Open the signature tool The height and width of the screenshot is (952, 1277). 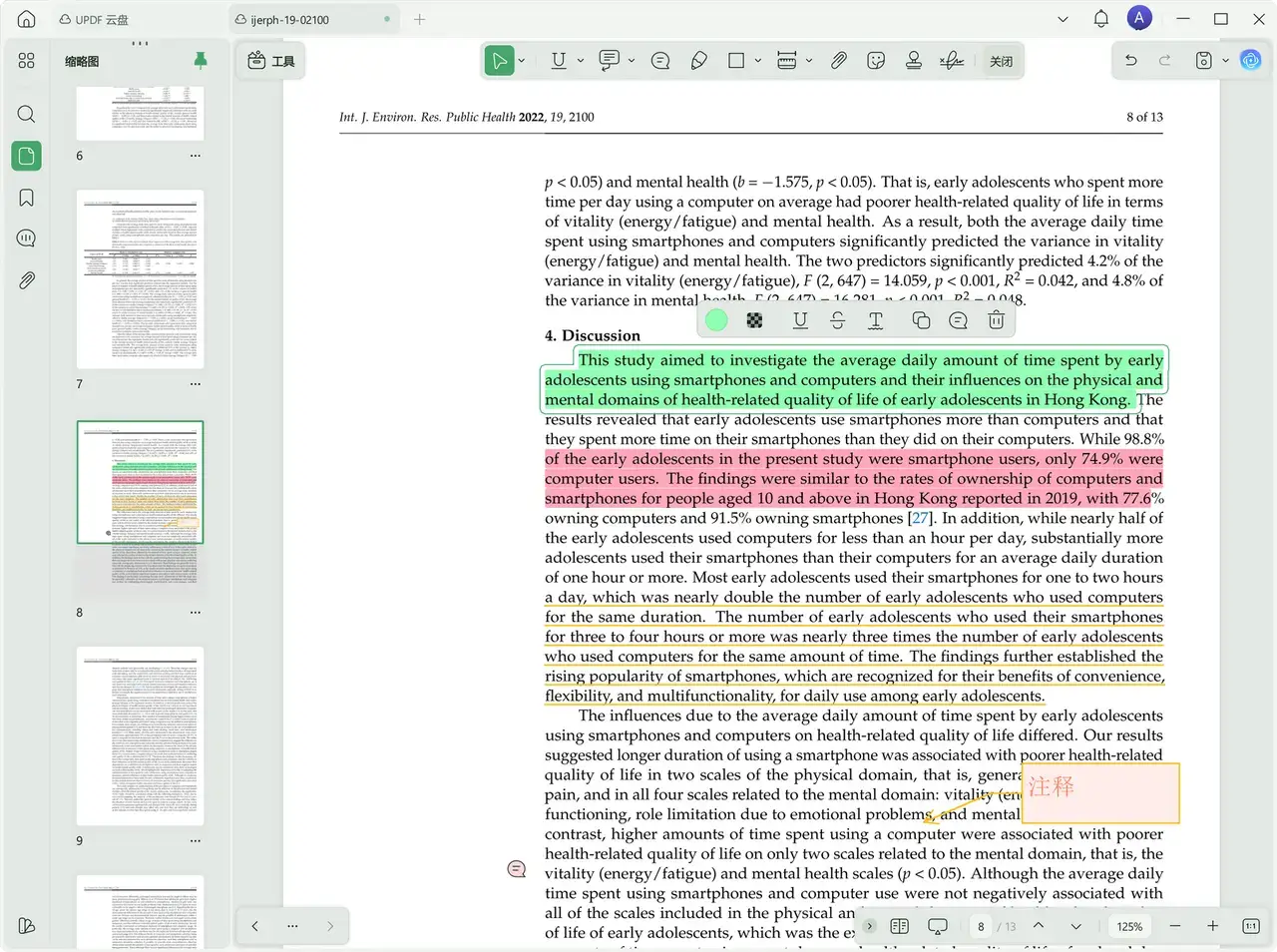coord(951,61)
